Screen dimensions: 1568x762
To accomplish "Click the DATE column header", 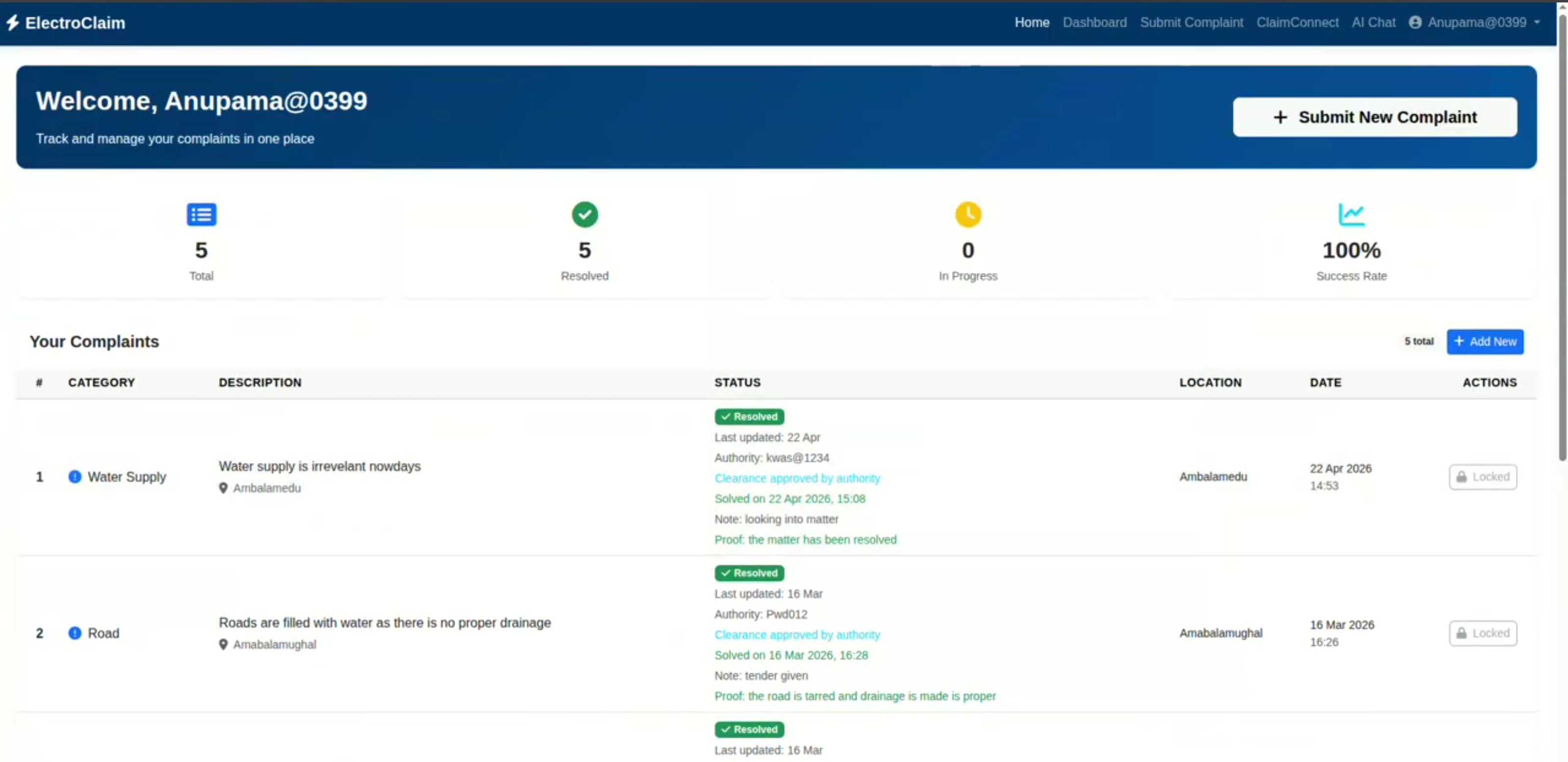I will (x=1325, y=382).
